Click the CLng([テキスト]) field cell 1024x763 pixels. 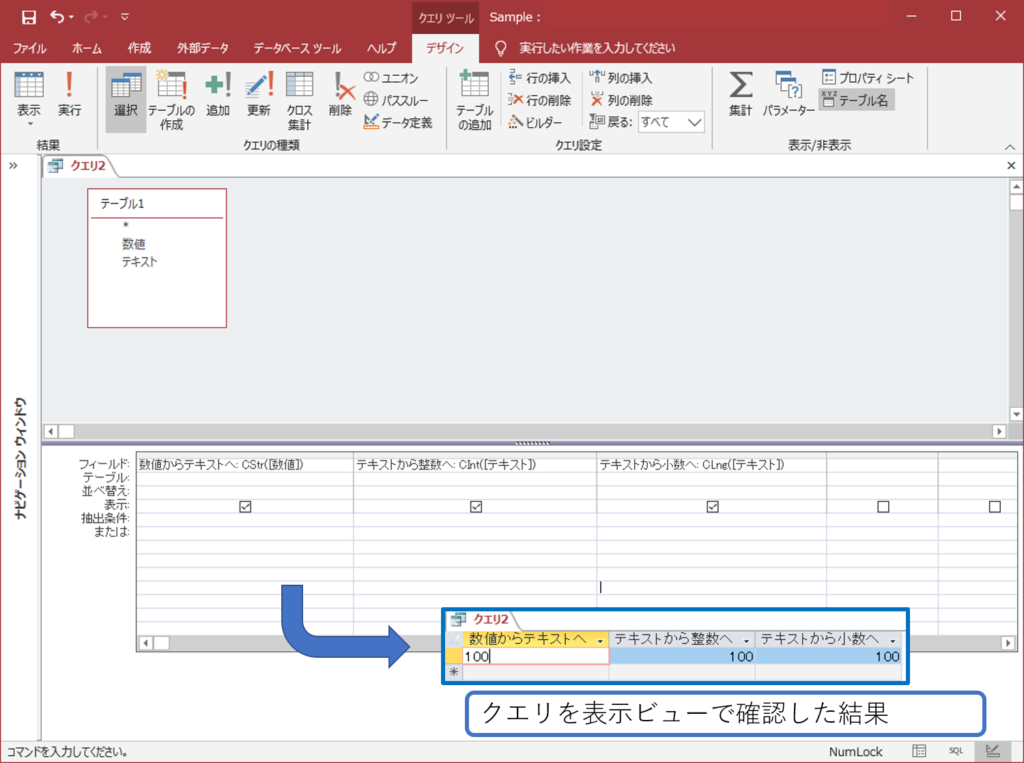[712, 464]
